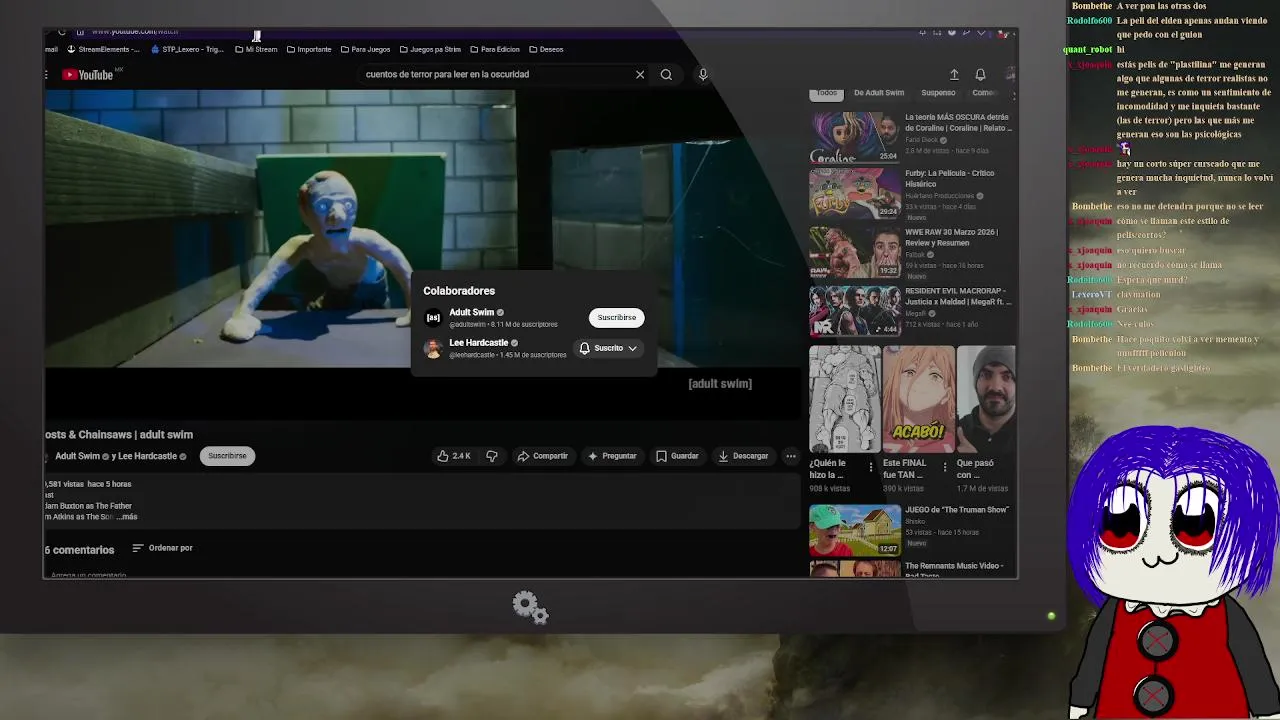Click Lee Hardcastle's avatar in Colaboradores
Image resolution: width=1280 pixels, height=720 pixels.
pyautogui.click(x=433, y=348)
